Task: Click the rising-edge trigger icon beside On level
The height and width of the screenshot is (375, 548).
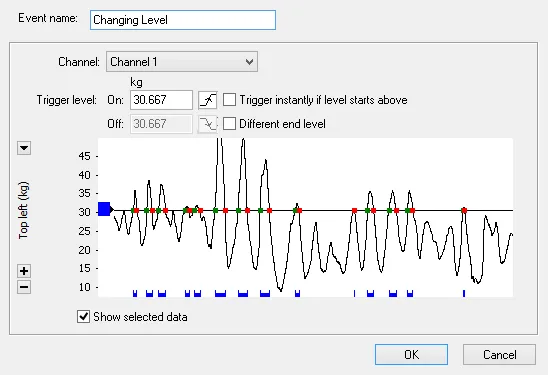Action: point(208,100)
